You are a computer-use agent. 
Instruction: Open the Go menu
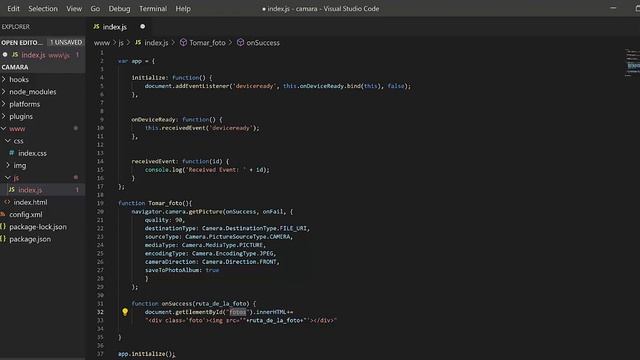pyautogui.click(x=95, y=9)
